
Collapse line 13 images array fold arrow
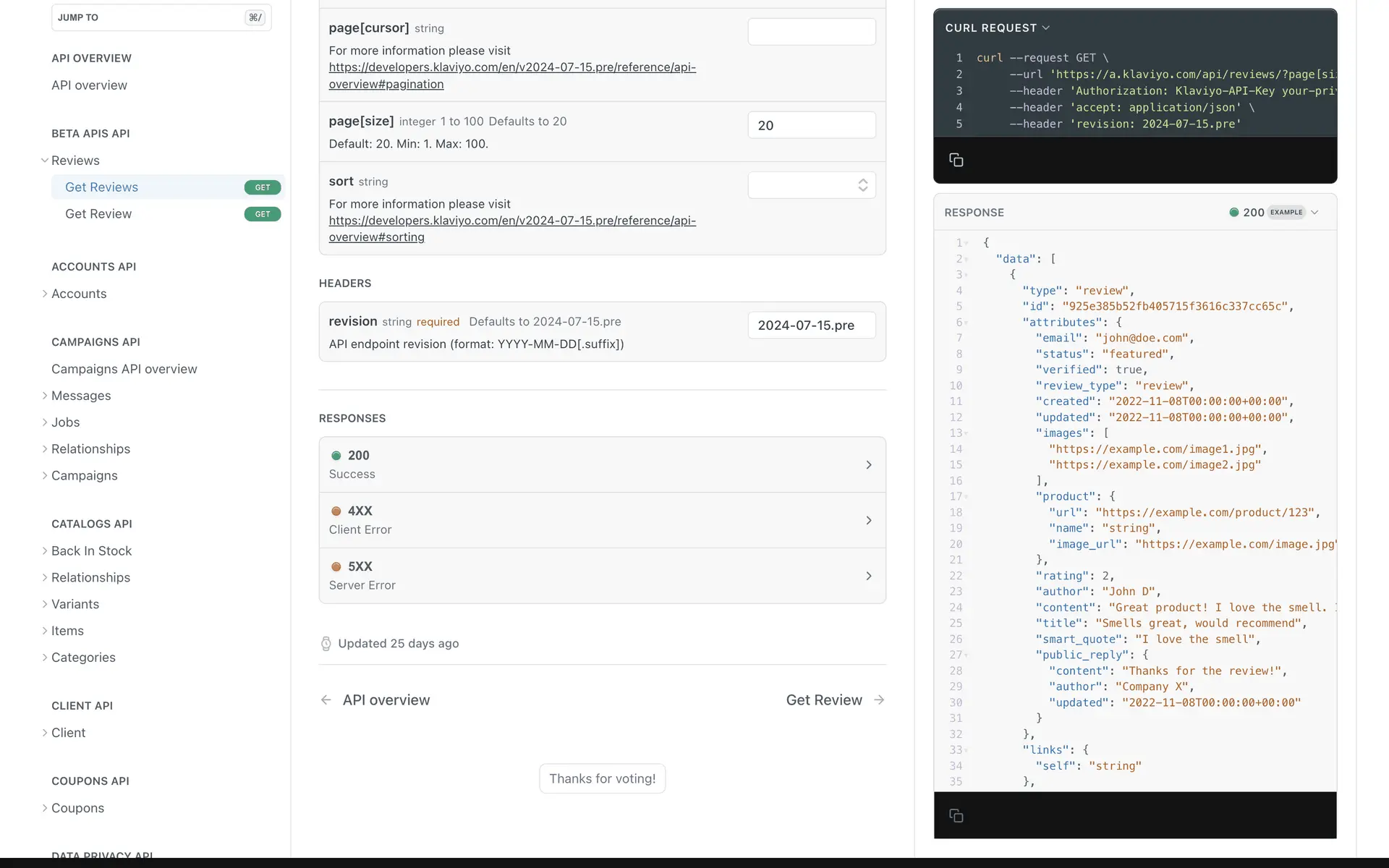click(966, 434)
